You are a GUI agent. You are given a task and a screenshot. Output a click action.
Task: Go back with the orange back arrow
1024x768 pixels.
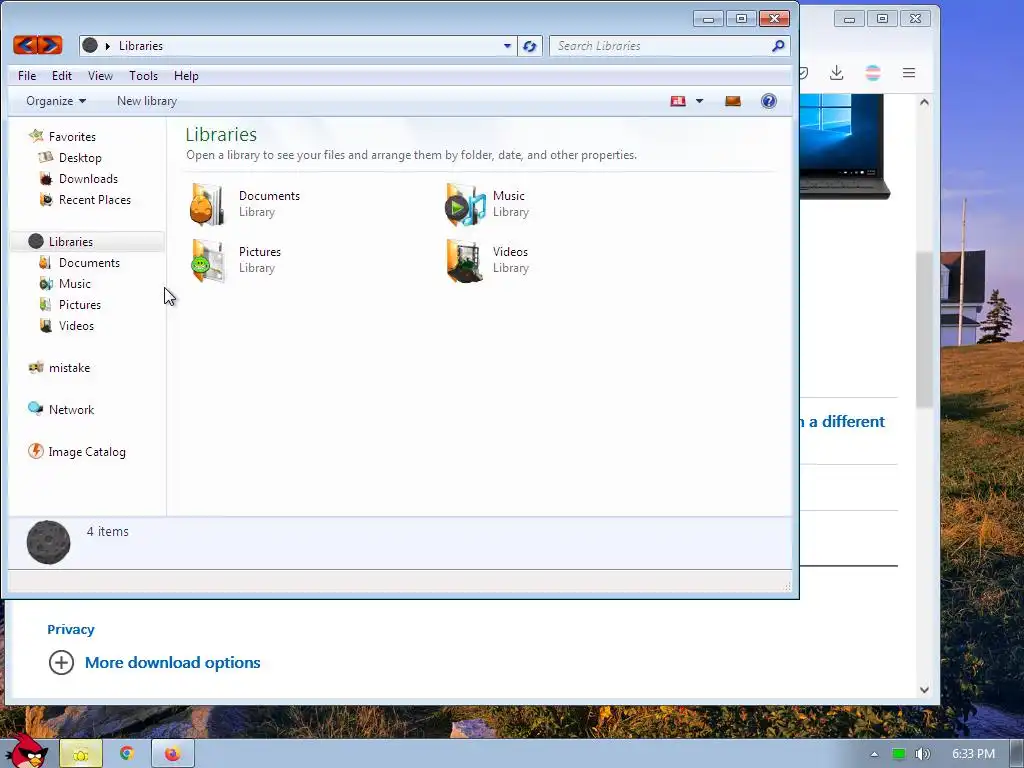click(25, 45)
